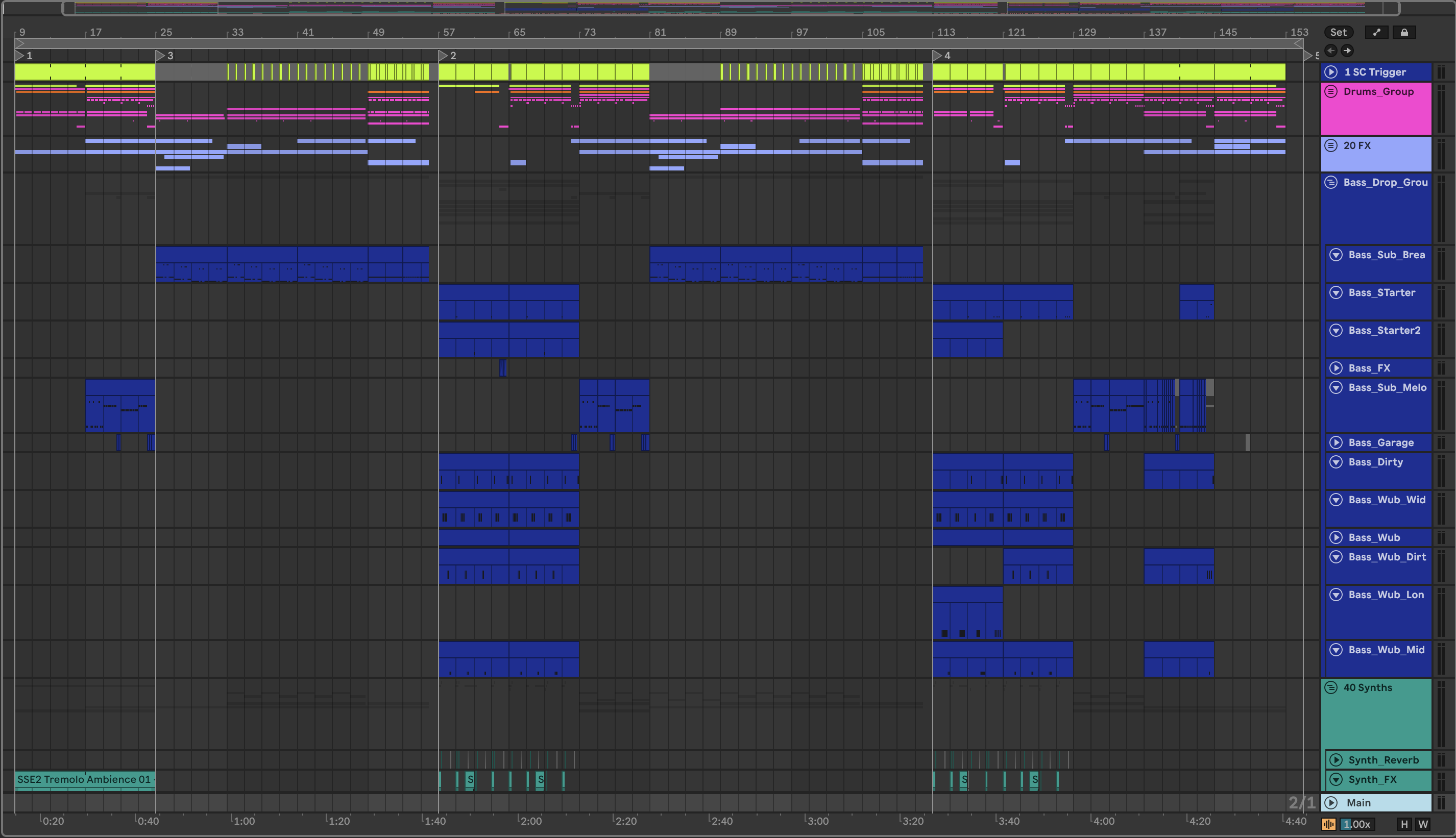The image size is (1456, 838).
Task: Toggle the automation mode button
Action: [1376, 32]
